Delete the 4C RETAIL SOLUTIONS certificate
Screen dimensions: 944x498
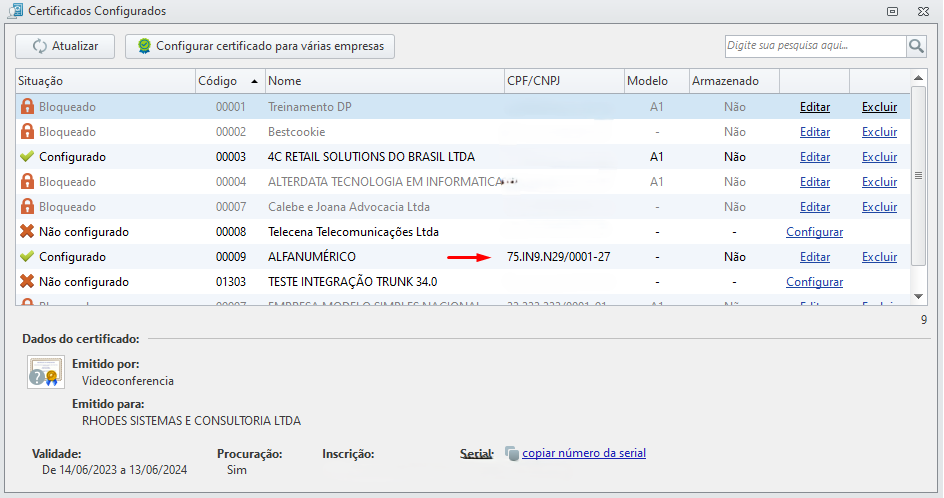879,157
